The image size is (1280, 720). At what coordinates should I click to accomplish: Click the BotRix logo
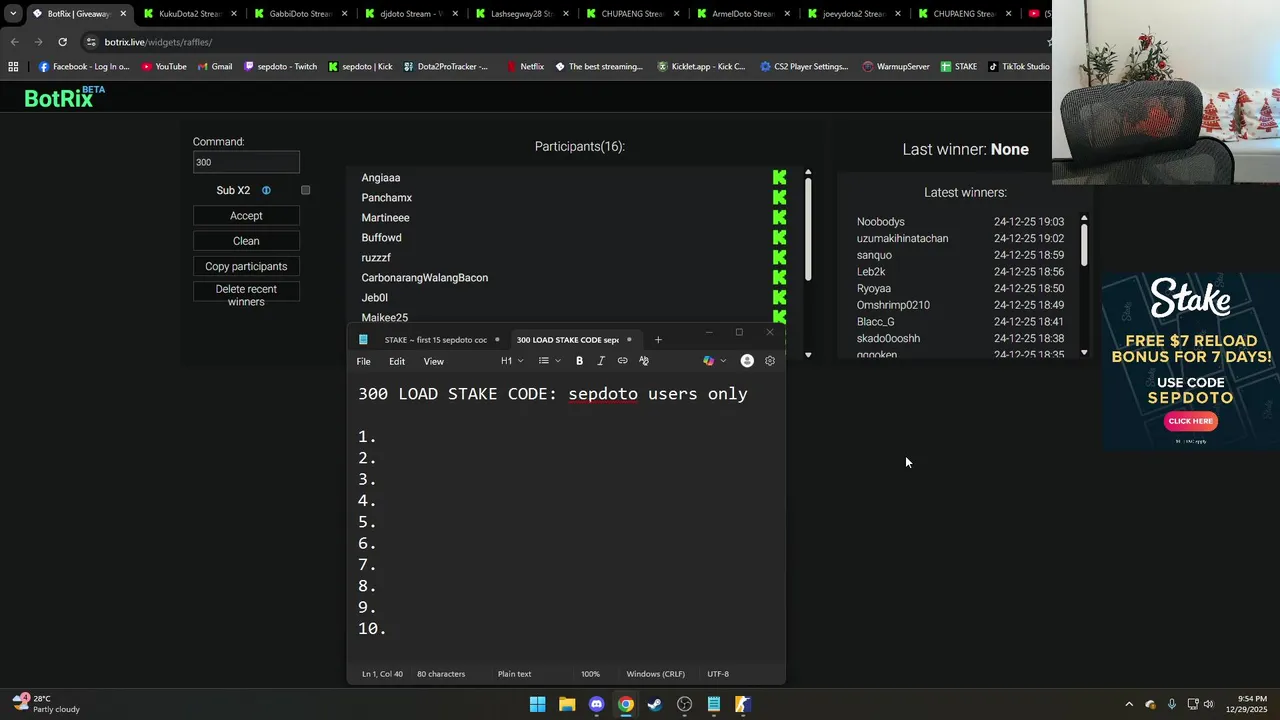pyautogui.click(x=64, y=97)
